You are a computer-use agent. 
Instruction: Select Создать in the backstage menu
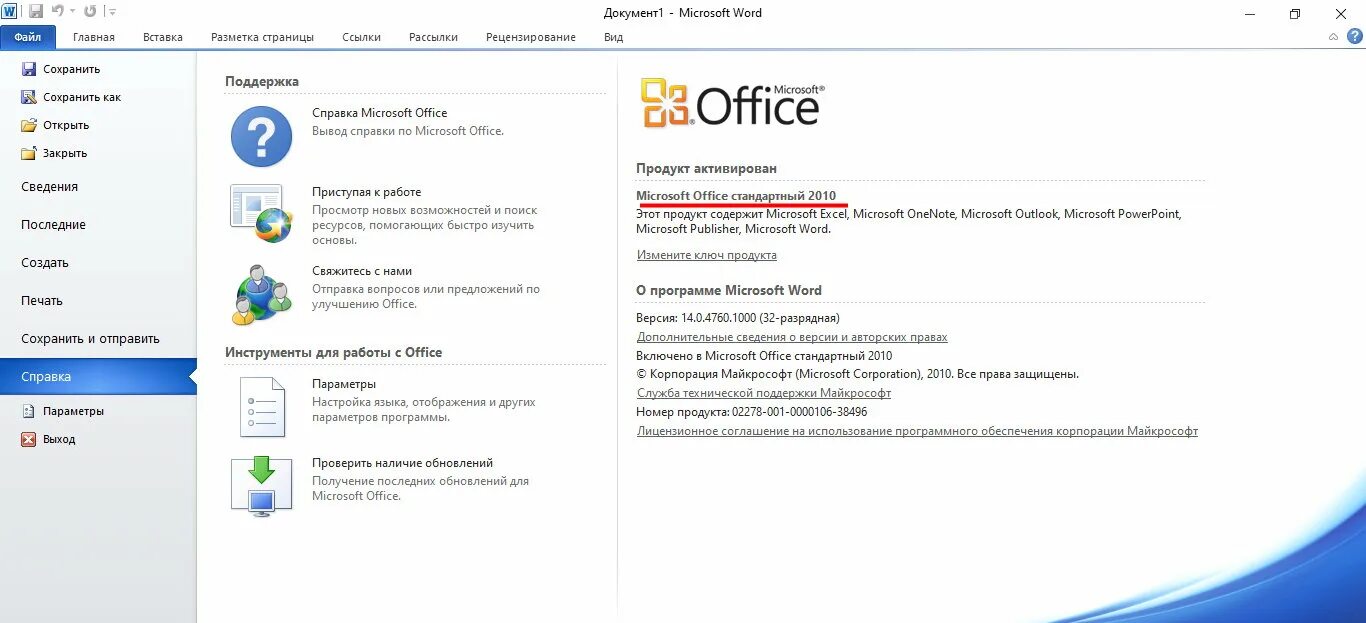coord(98,263)
